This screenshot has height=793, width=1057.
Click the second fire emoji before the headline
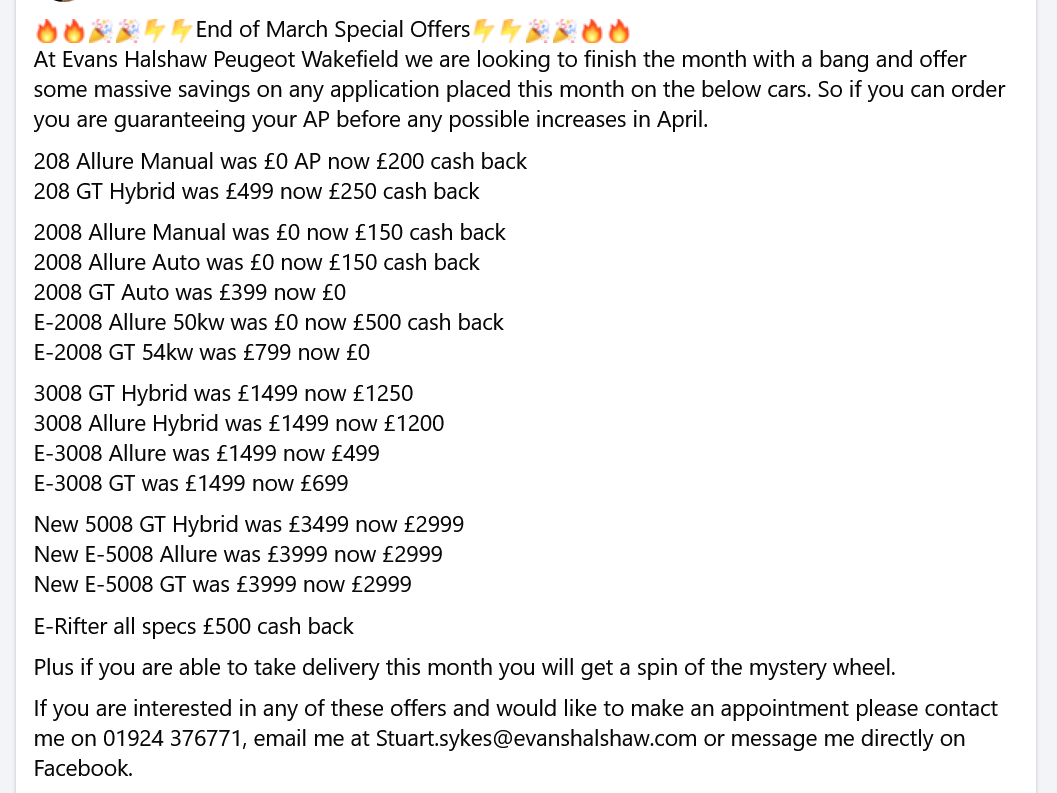pos(73,32)
